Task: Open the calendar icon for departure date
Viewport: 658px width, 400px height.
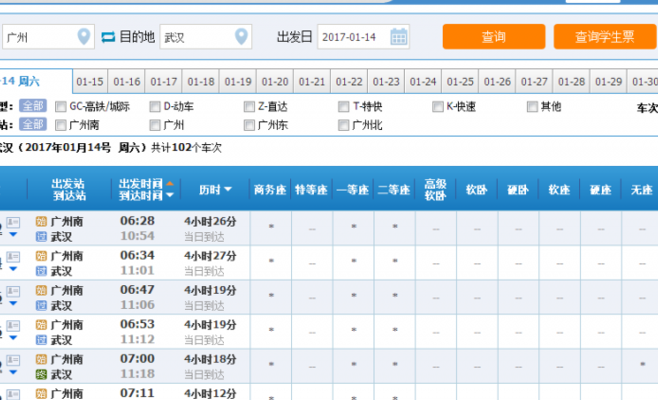Action: coord(398,37)
